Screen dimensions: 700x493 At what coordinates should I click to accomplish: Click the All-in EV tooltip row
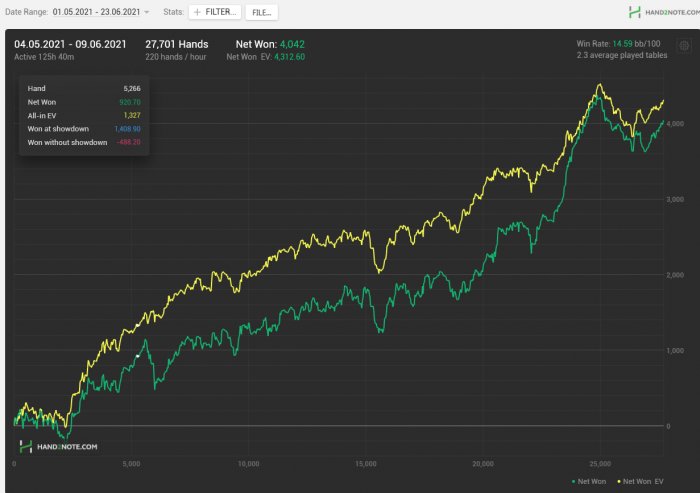click(83, 115)
